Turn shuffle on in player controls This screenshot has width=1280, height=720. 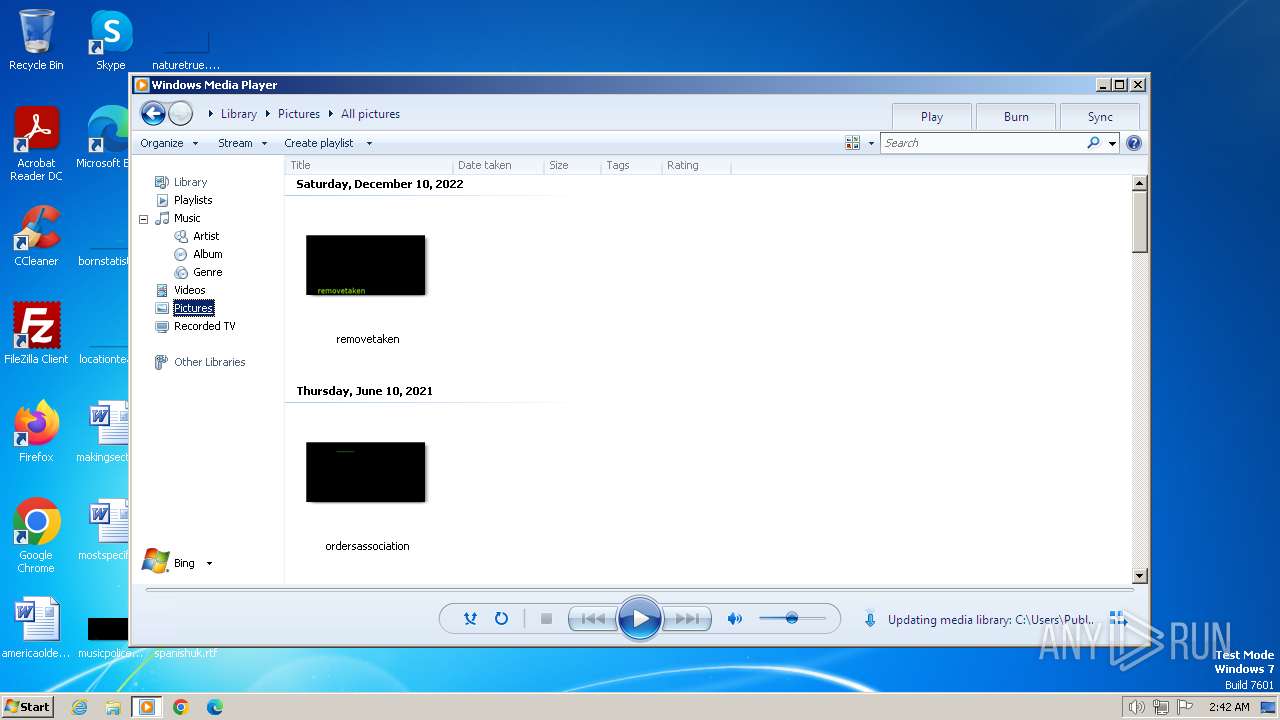coord(470,619)
